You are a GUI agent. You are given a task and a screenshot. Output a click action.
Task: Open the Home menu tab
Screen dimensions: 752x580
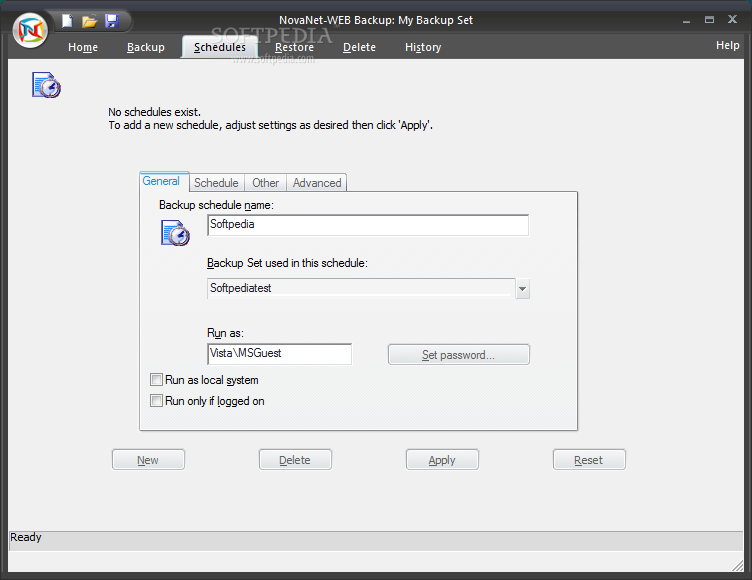click(83, 47)
